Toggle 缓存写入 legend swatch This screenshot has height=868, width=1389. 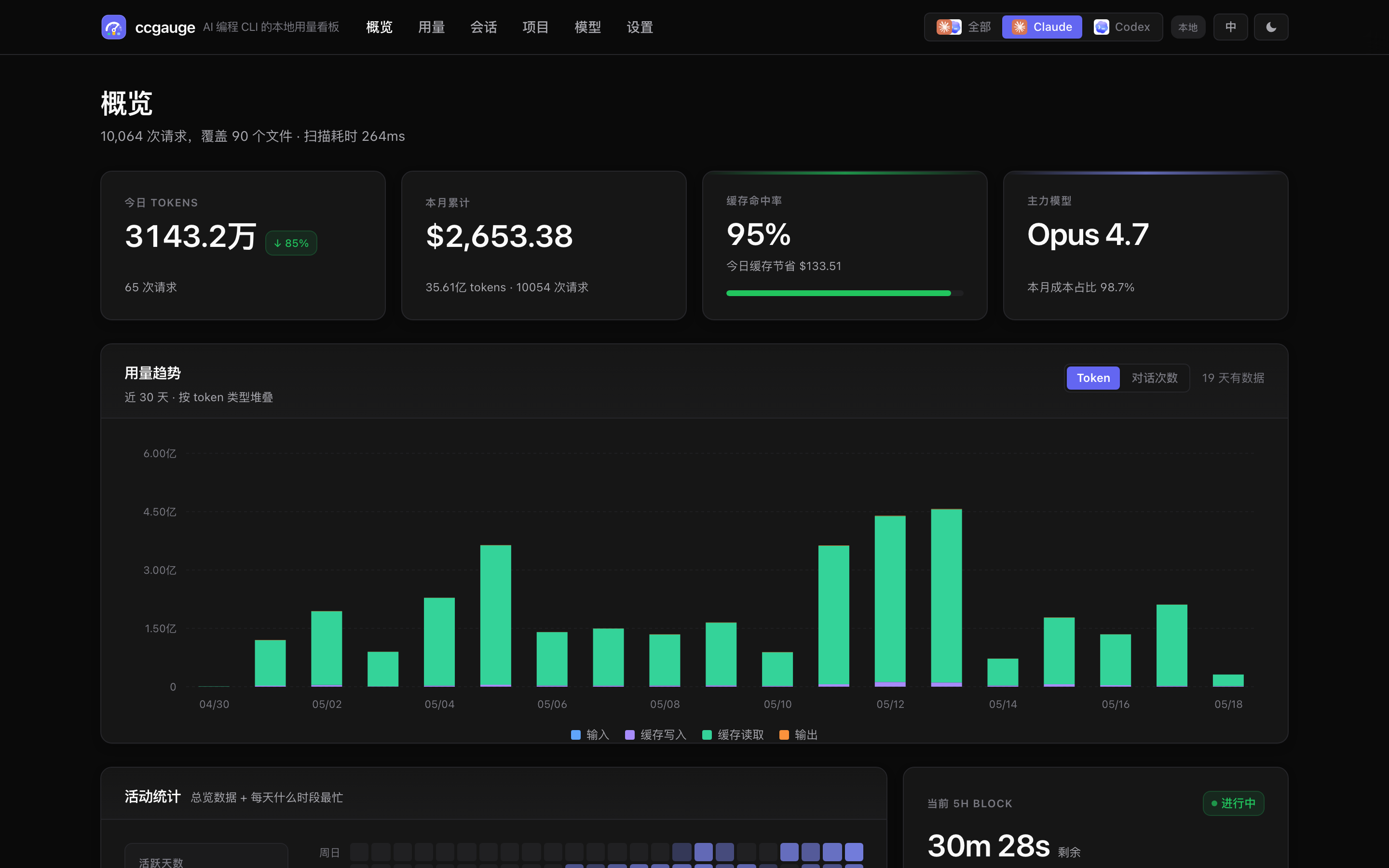pos(630,735)
